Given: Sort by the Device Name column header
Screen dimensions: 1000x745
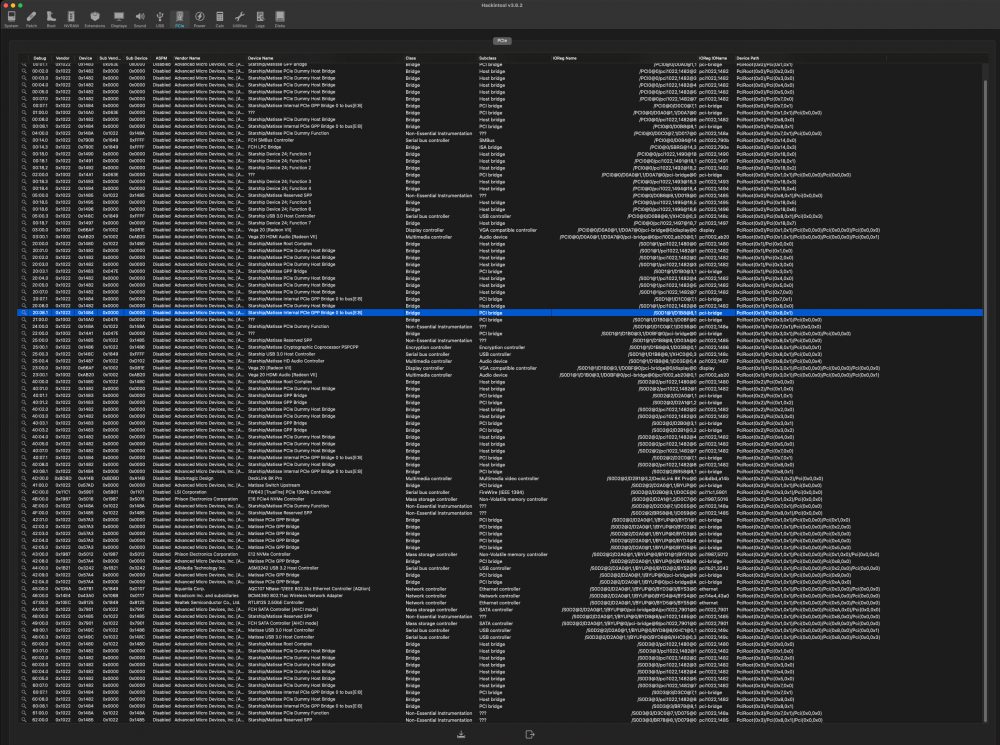Looking at the screenshot, I should point(325,58).
